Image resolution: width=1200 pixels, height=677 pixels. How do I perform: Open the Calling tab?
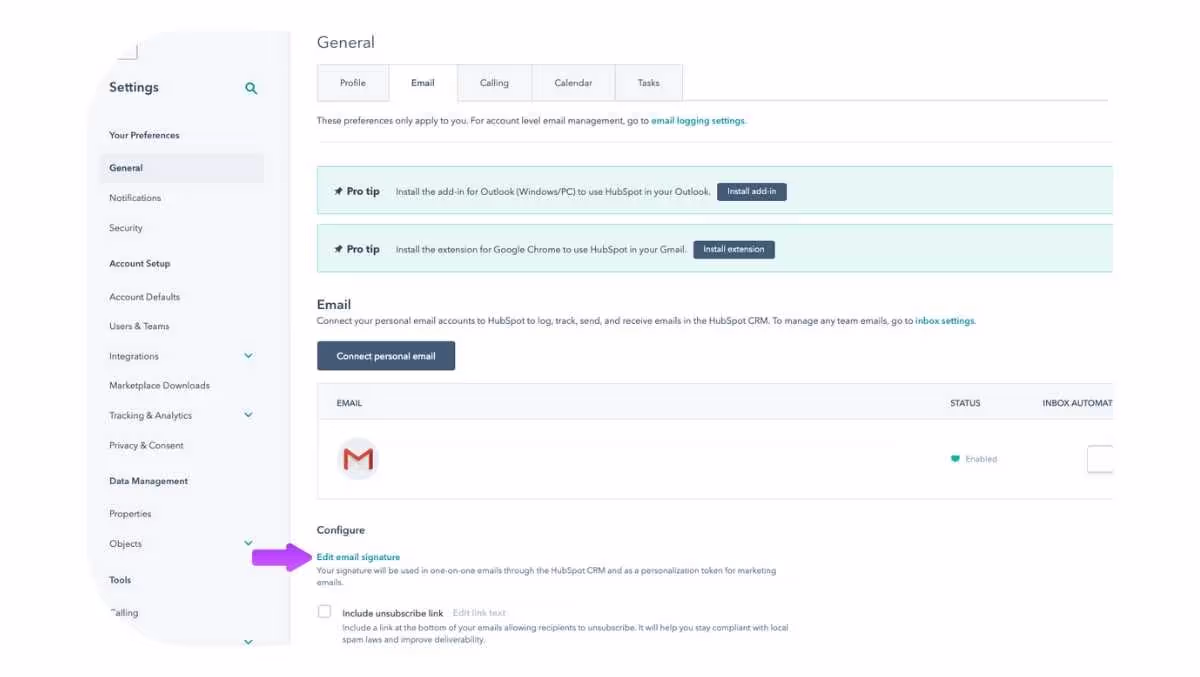click(494, 83)
